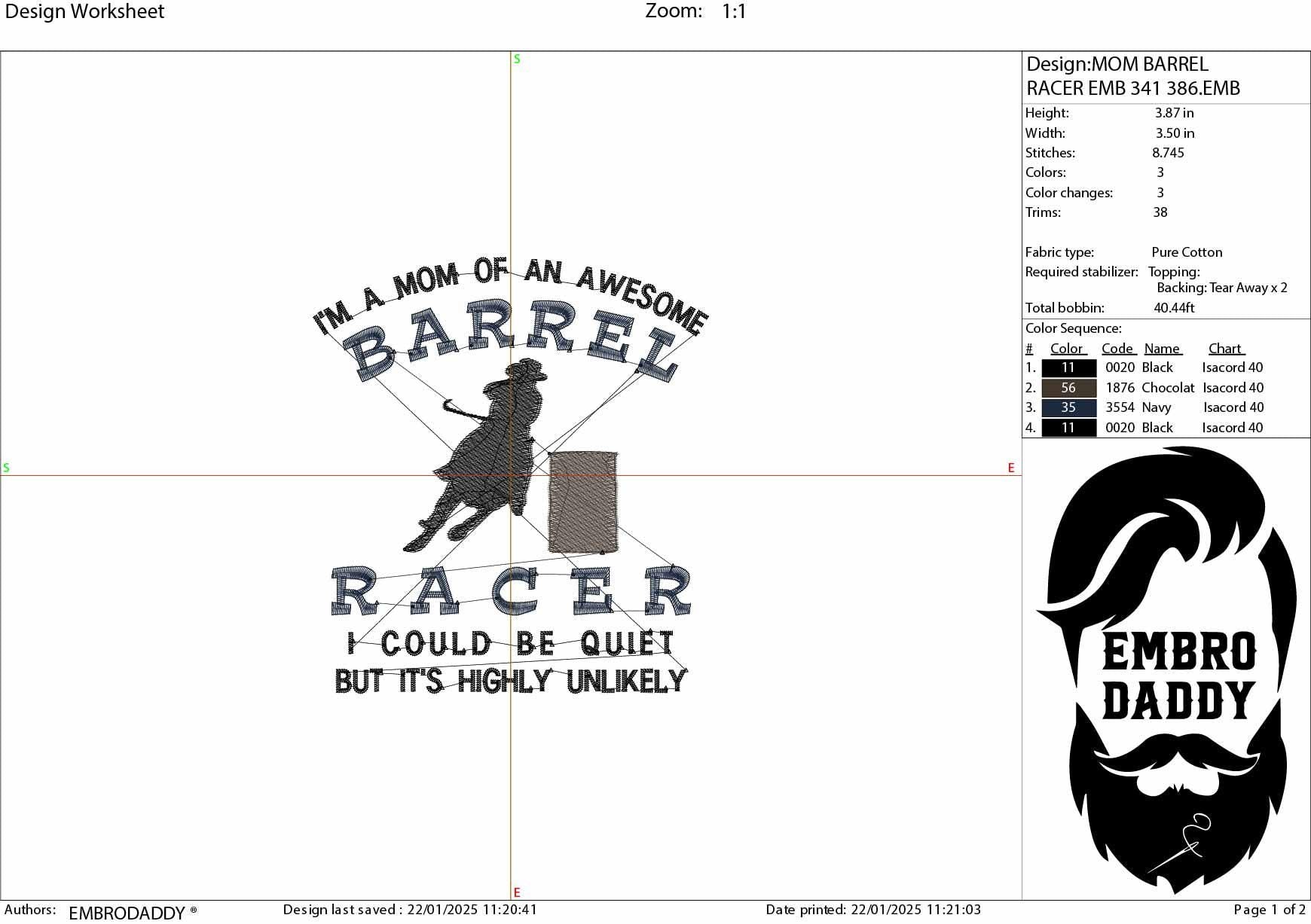Viewport: 1311px width, 924px height.
Task: Click the green 'S' start marker at top
Action: click(x=517, y=59)
